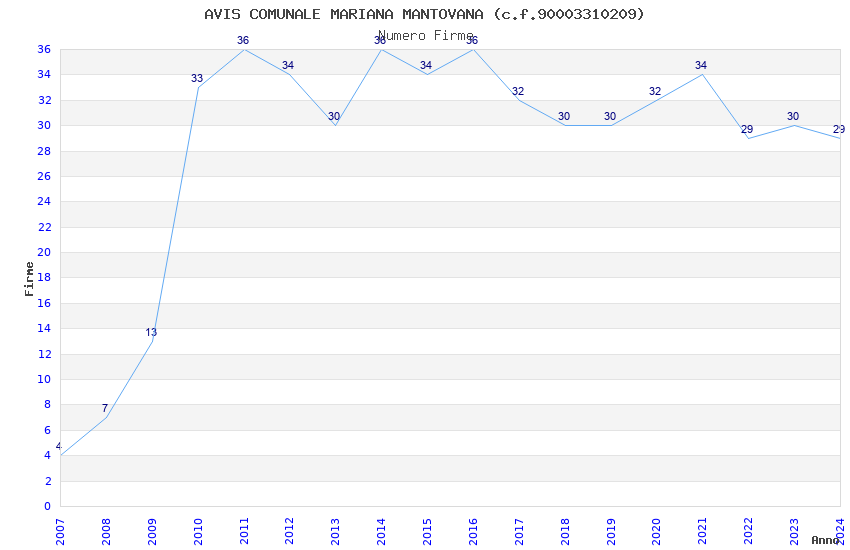The image size is (850, 550).
Task: Click the y-axis tick value 18
Action: [x=44, y=277]
